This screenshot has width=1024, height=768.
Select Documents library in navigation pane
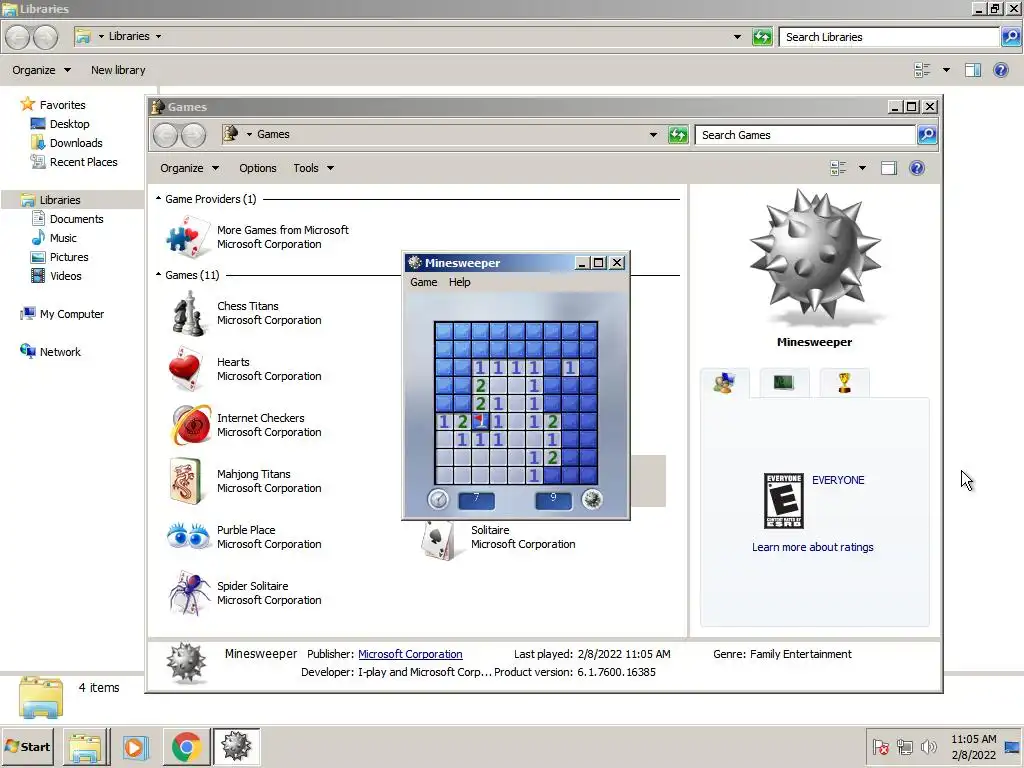[x=68, y=219]
